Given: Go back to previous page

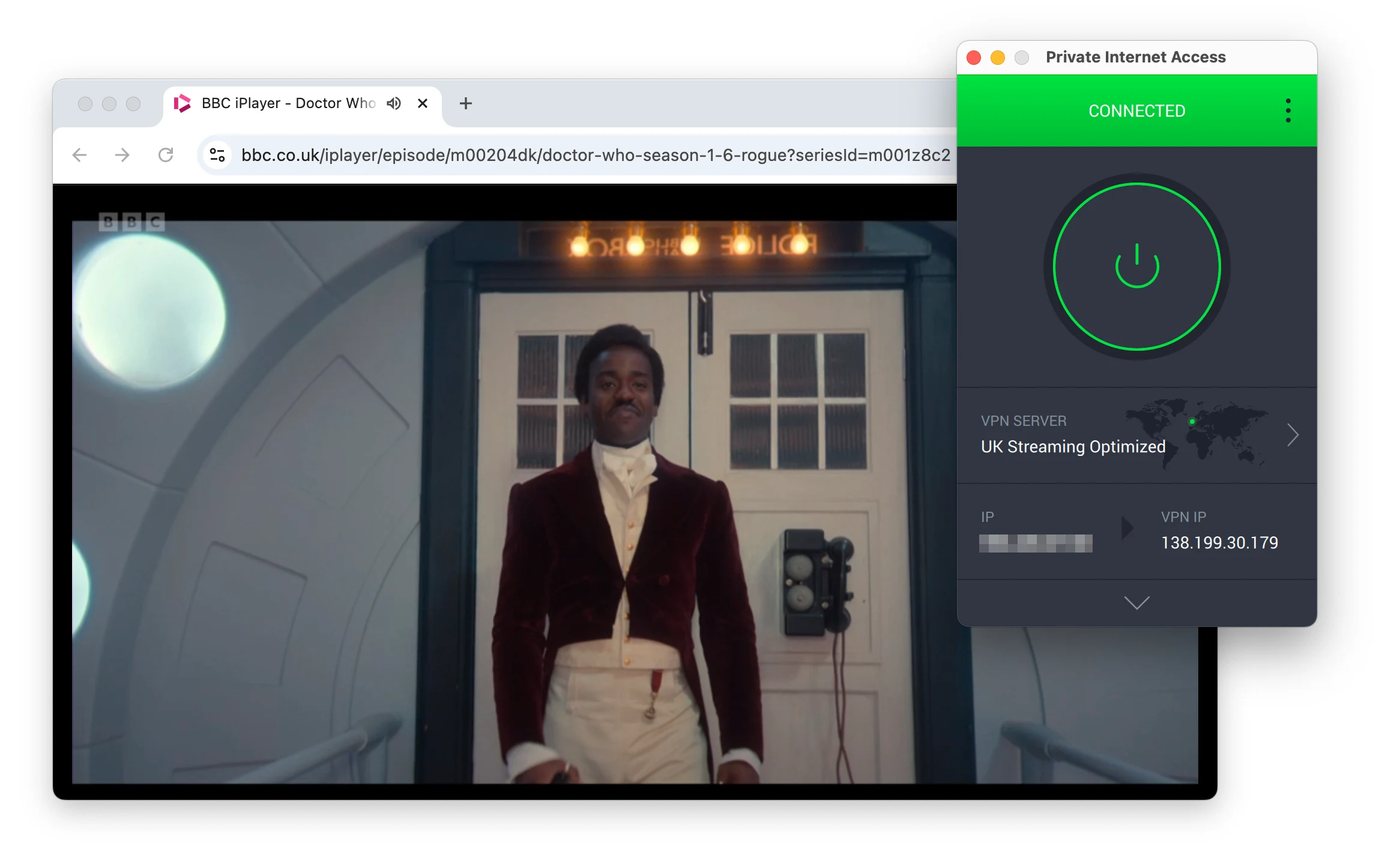Looking at the screenshot, I should coord(79,155).
